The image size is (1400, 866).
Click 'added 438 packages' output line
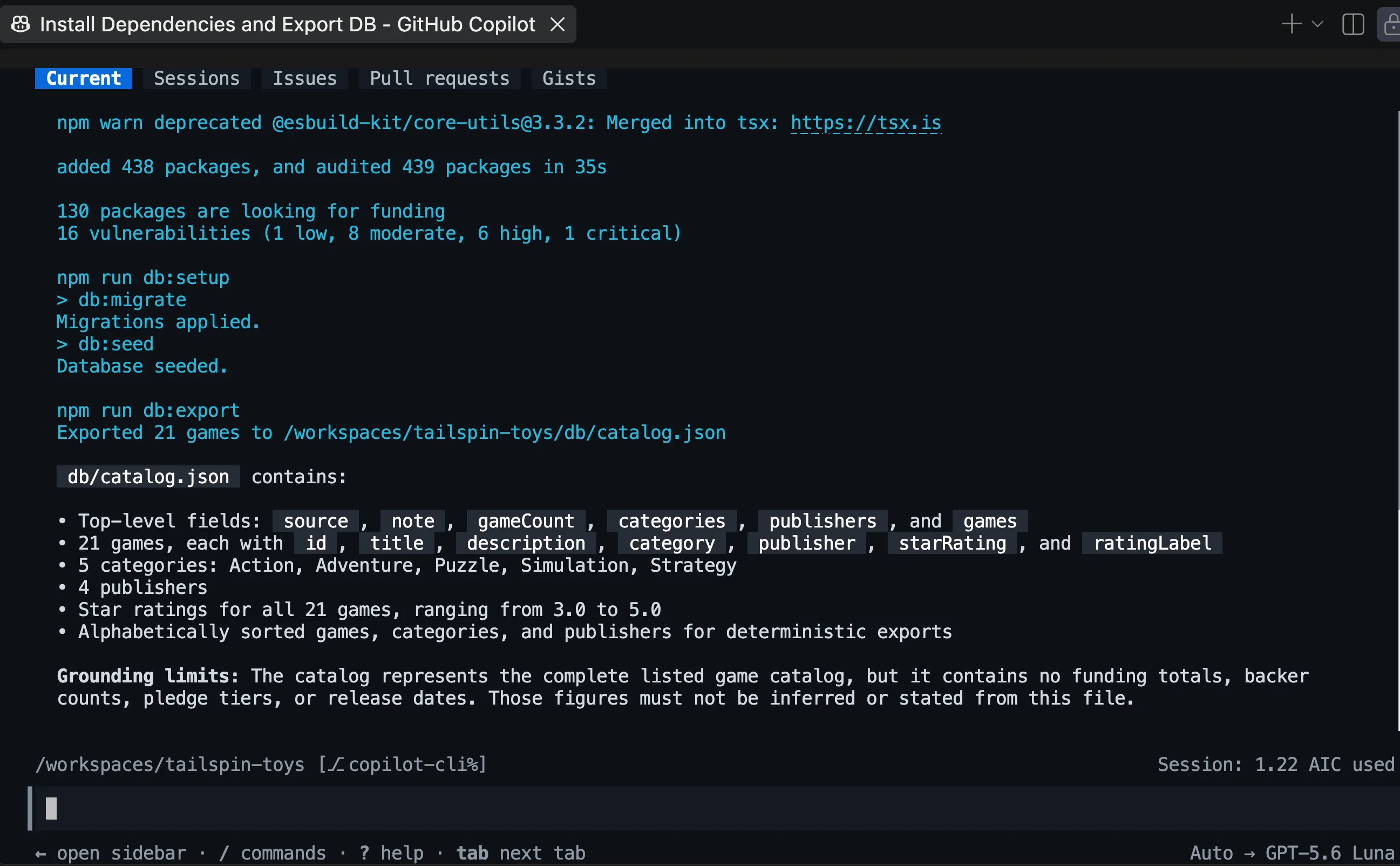coord(332,167)
